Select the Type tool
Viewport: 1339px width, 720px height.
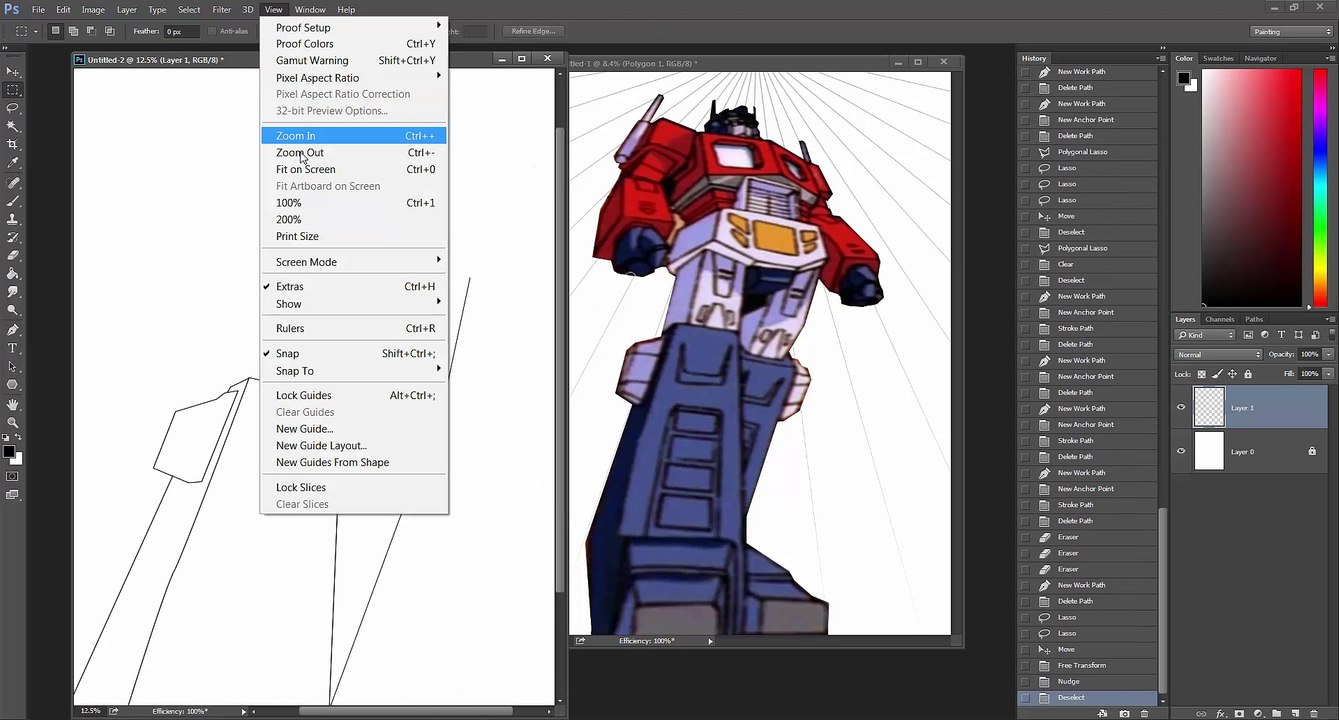click(13, 348)
